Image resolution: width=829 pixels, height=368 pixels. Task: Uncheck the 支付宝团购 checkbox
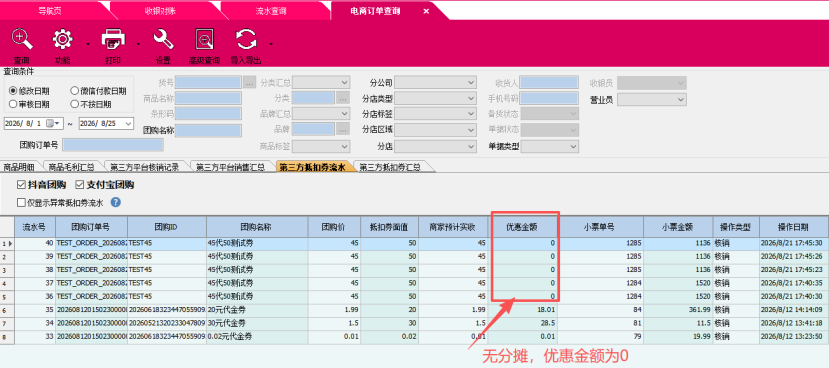(80, 185)
